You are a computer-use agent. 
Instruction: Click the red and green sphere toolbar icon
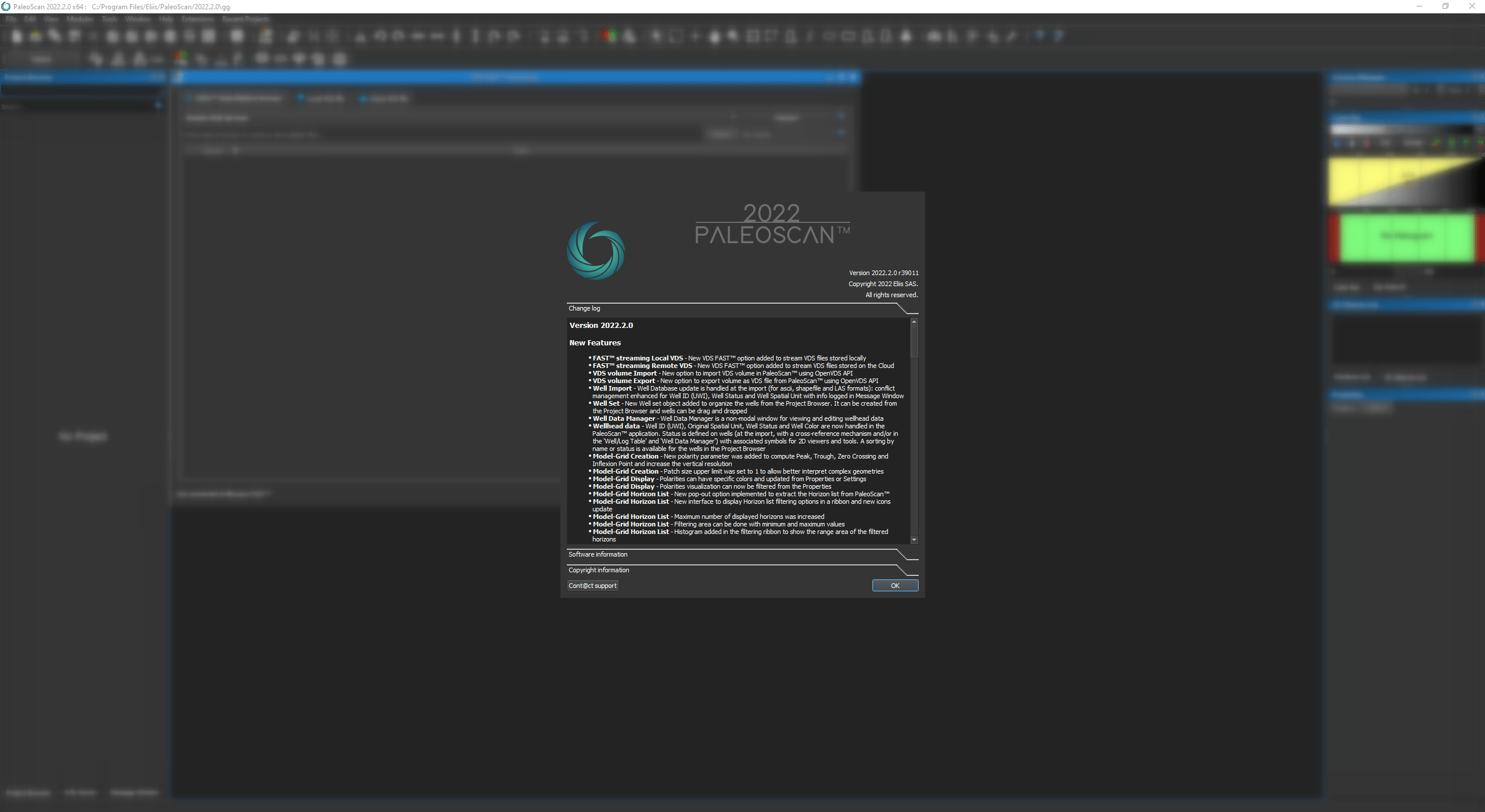click(x=609, y=36)
